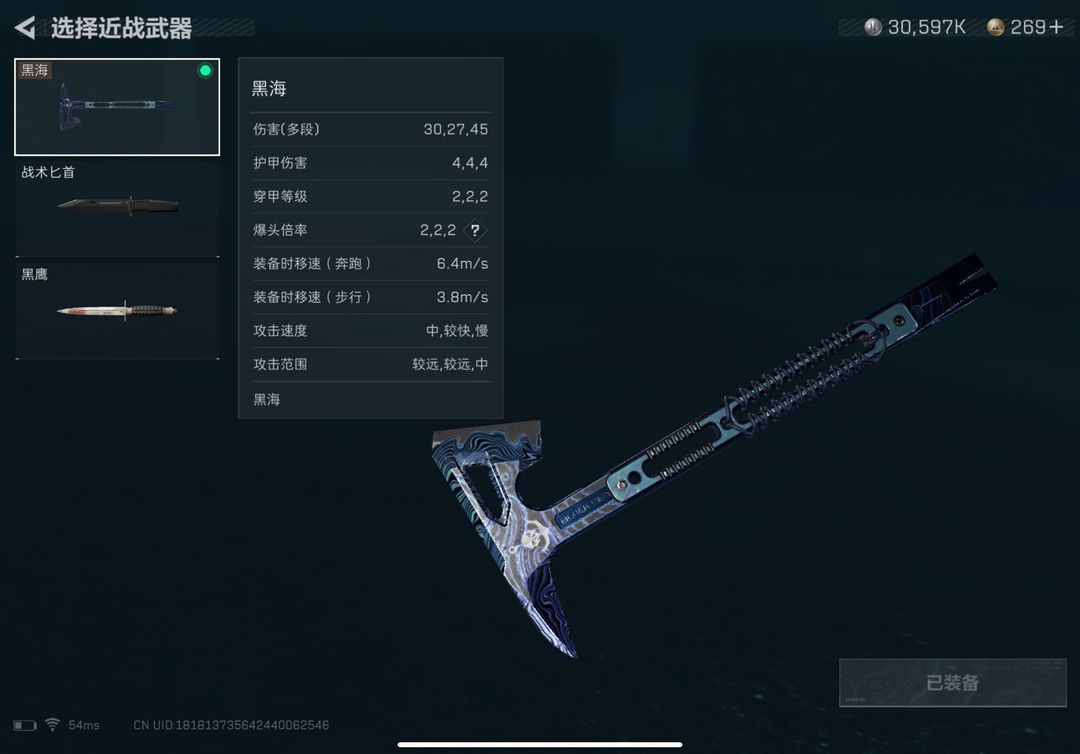Select the 战术匕首 tactical dagger
This screenshot has width=1080, height=754.
point(117,207)
